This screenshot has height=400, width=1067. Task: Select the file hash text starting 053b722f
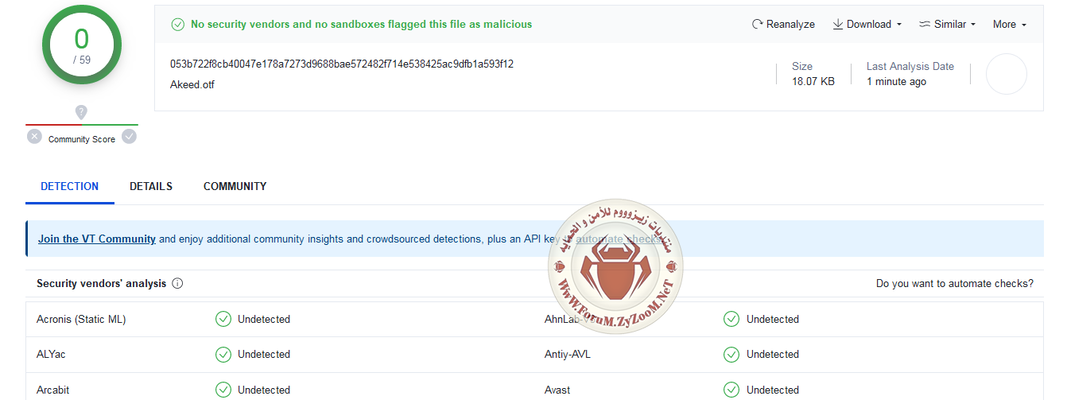342,64
